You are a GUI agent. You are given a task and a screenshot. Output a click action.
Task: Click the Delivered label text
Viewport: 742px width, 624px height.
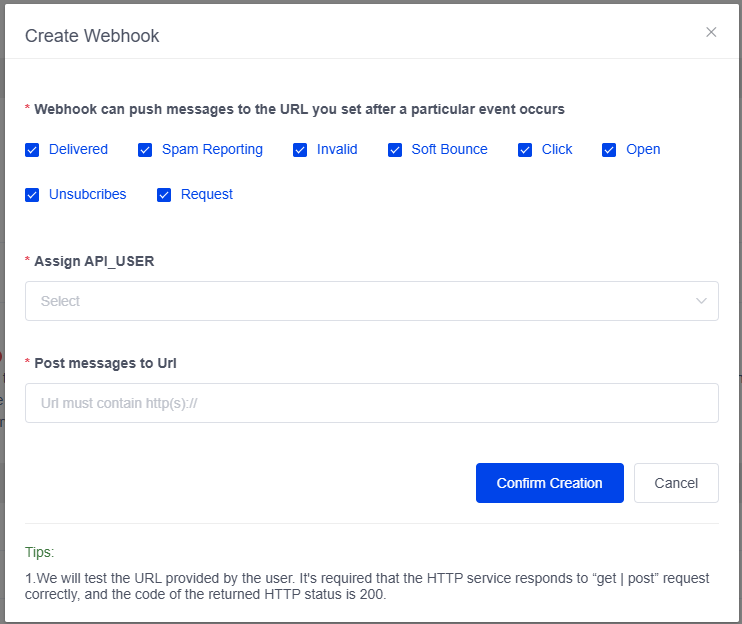coord(78,150)
